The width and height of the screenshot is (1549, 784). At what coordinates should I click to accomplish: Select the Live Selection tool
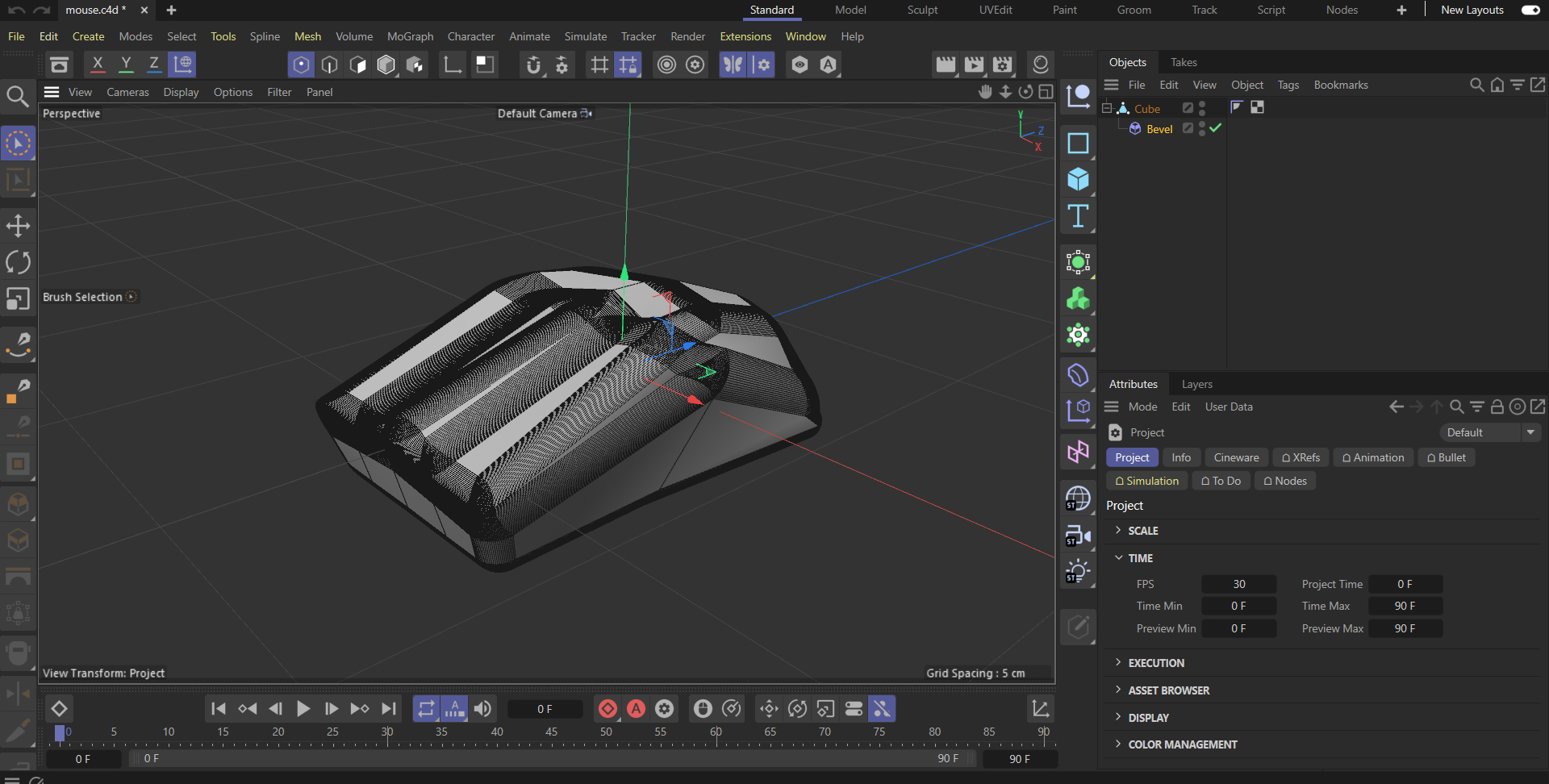click(18, 143)
